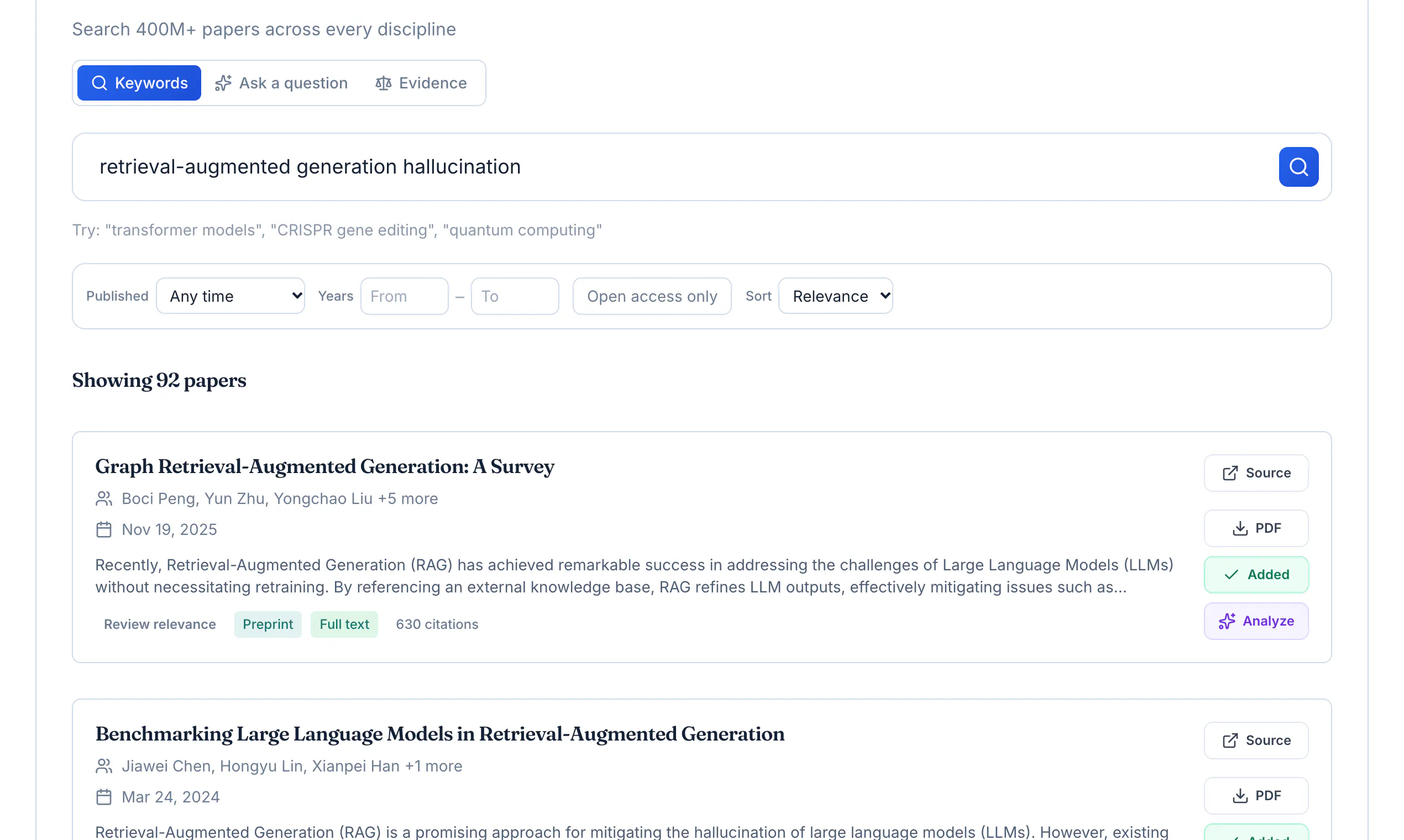
Task: Click the Nov 19, 2025 date text
Action: [x=169, y=530]
